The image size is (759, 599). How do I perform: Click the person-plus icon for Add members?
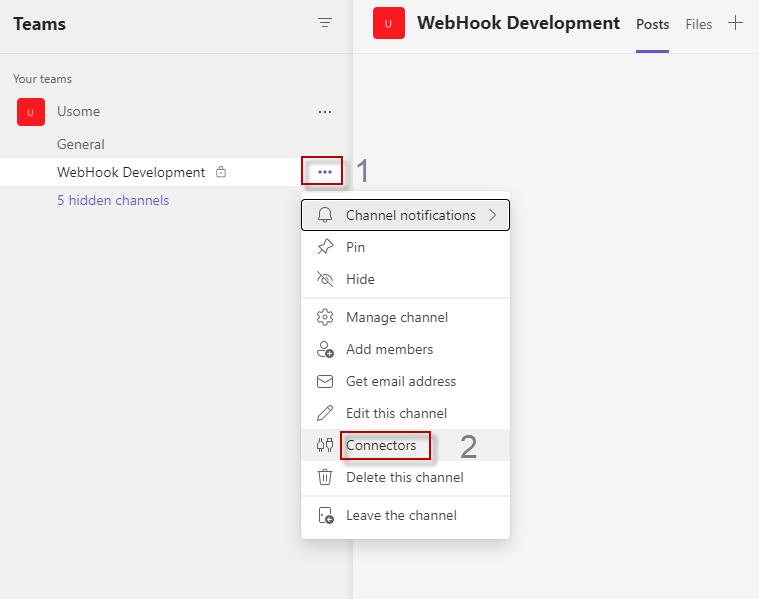coord(325,349)
